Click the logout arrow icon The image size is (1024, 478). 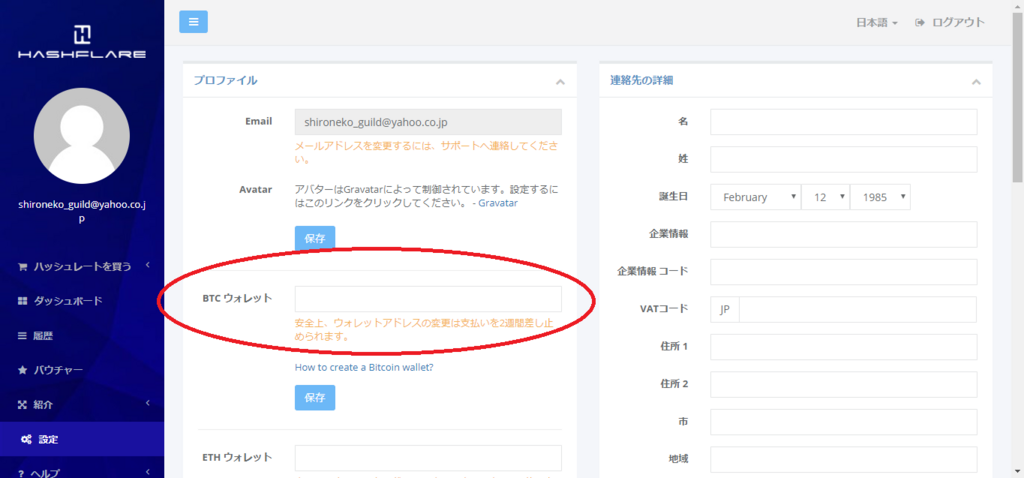(920, 22)
